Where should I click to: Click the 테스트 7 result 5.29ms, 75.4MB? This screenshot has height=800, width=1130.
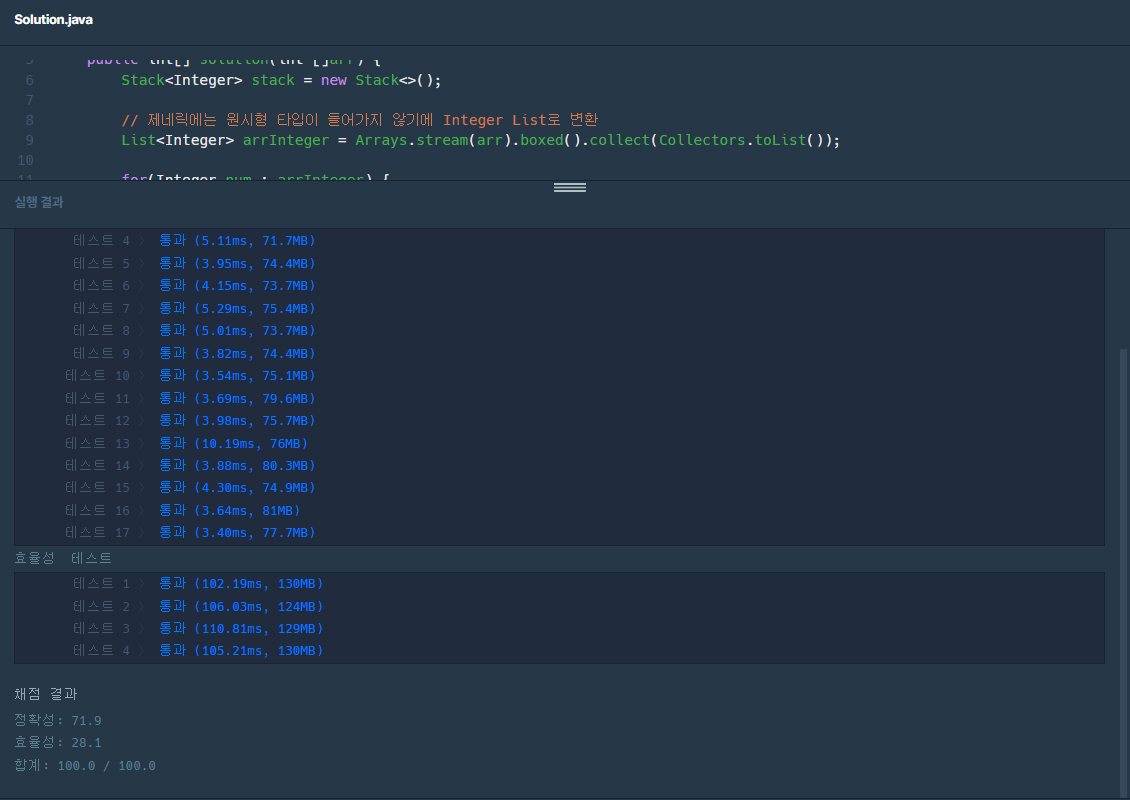(237, 308)
